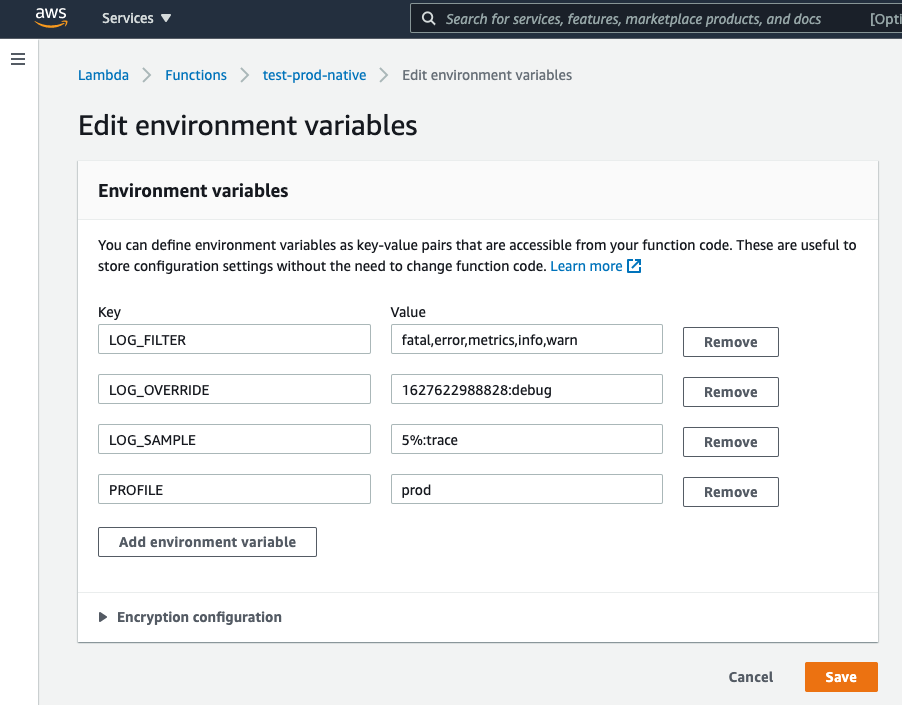902x705 pixels.
Task: Open test-prod-native breadcrumb link
Action: [314, 75]
